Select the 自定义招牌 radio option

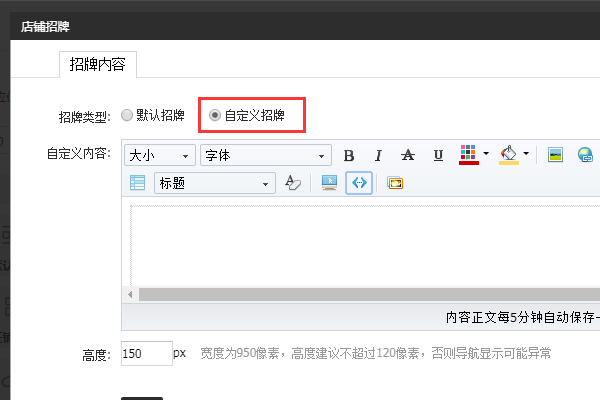coord(215,115)
